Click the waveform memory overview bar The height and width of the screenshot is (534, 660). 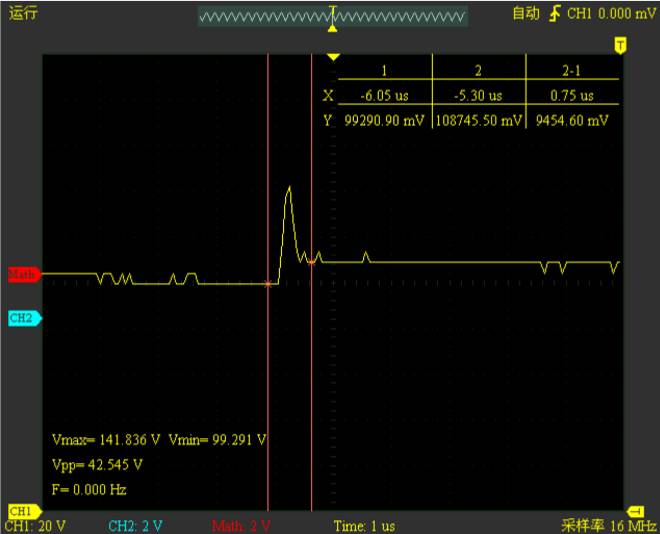tap(332, 17)
